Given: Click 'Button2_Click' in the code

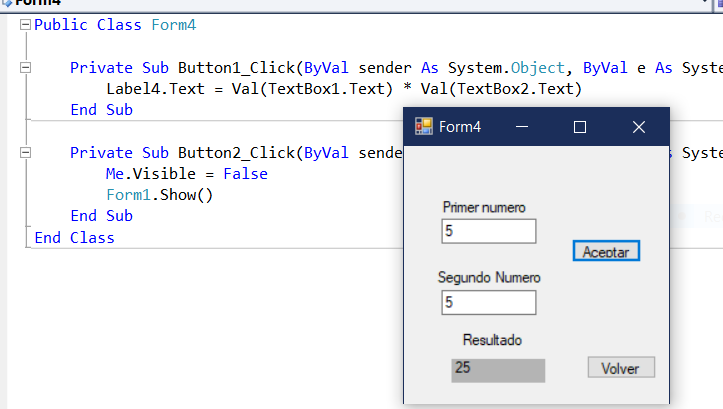Looking at the screenshot, I should pos(237,153).
